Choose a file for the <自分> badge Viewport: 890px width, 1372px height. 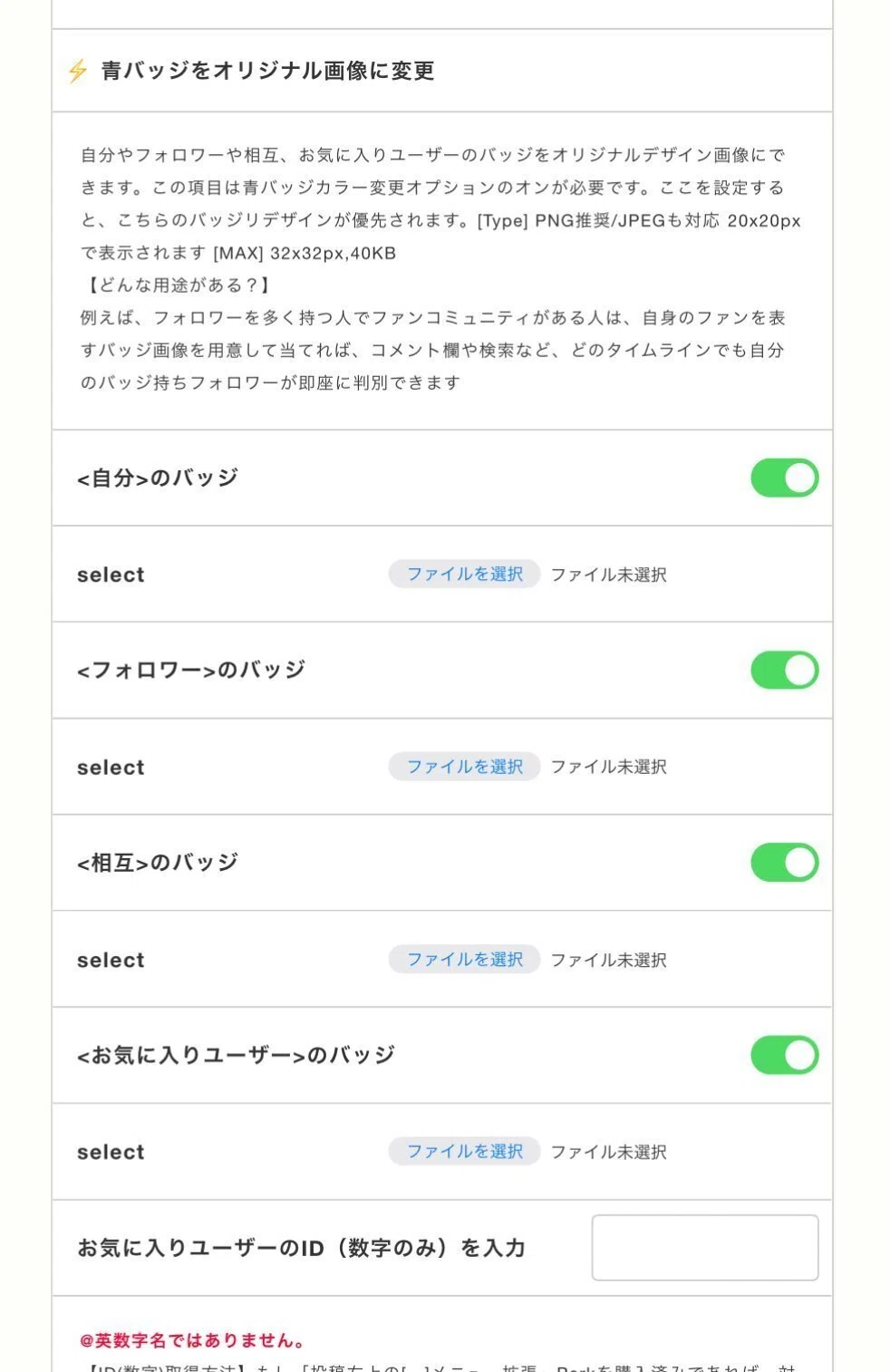point(464,574)
